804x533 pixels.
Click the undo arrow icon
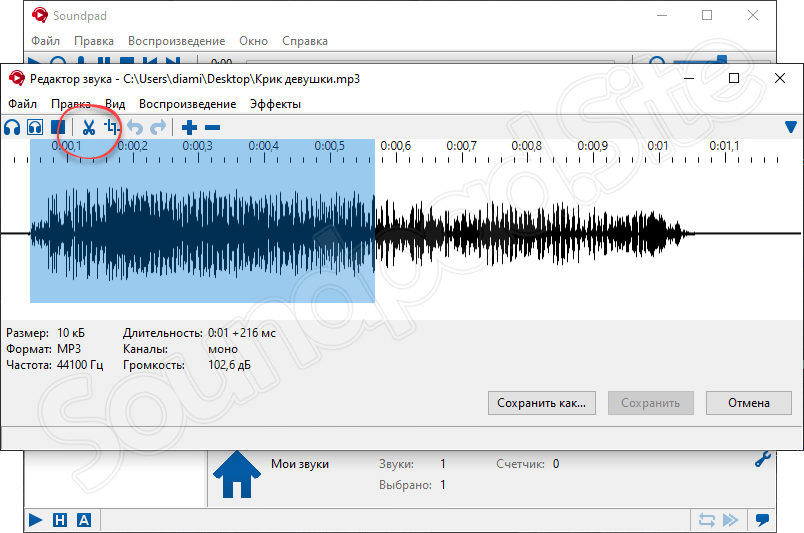(135, 127)
